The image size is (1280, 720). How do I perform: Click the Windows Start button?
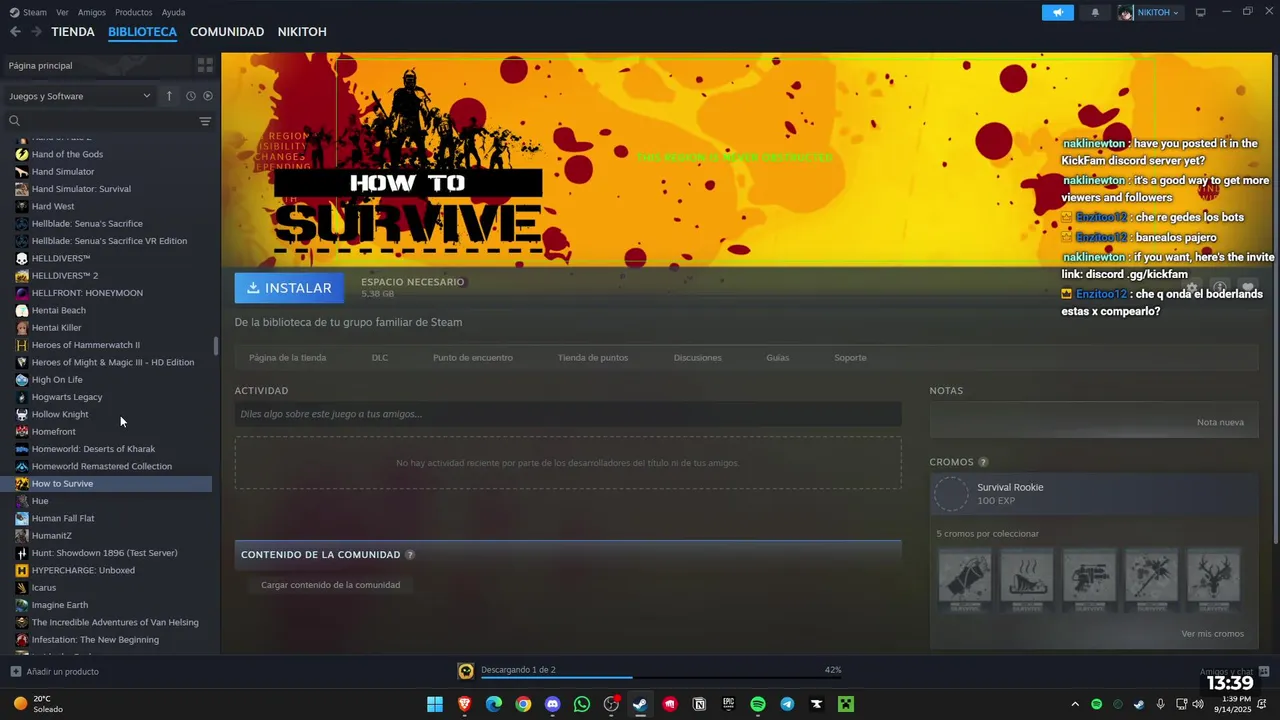435,704
